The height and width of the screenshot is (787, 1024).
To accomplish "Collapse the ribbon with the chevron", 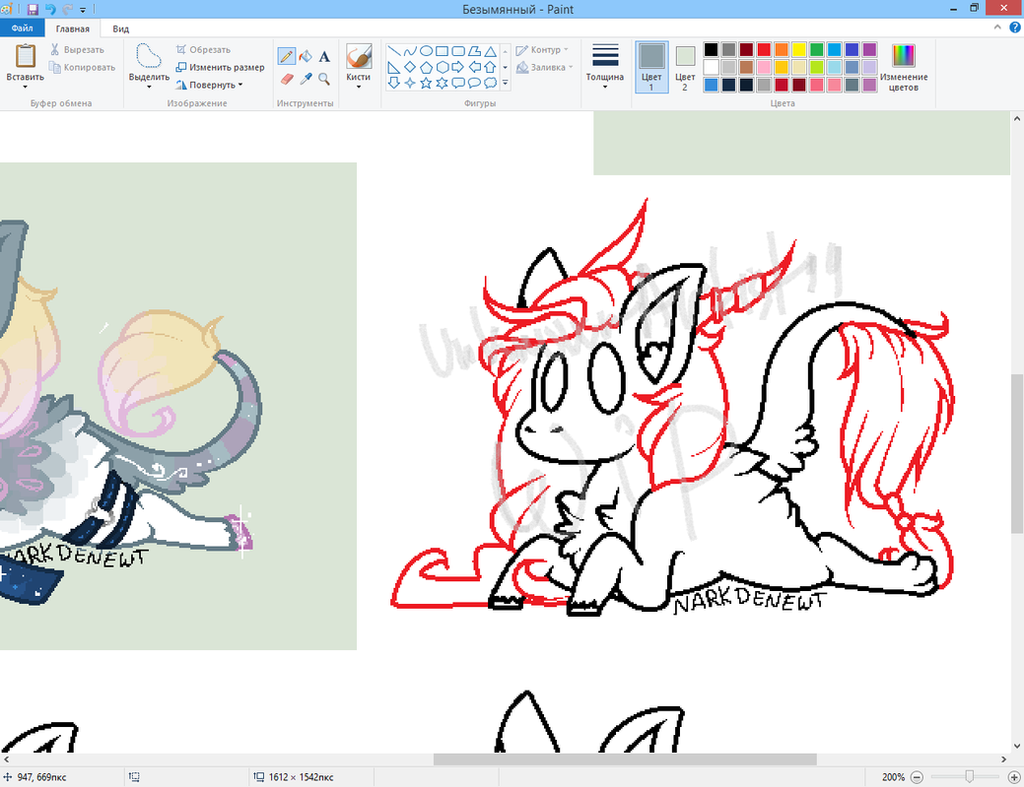I will pyautogui.click(x=997, y=27).
